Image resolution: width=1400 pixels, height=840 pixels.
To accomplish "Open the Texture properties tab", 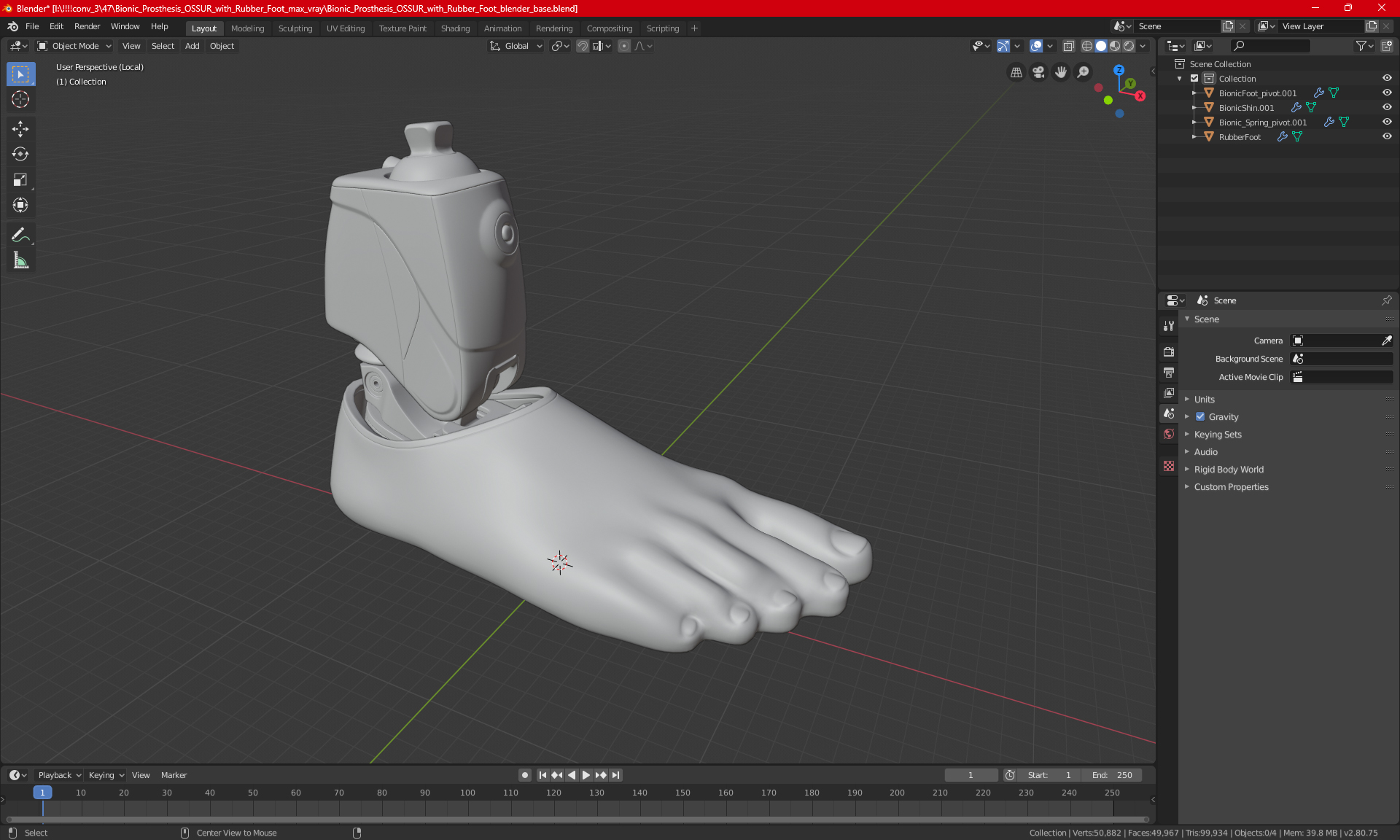I will (1169, 466).
